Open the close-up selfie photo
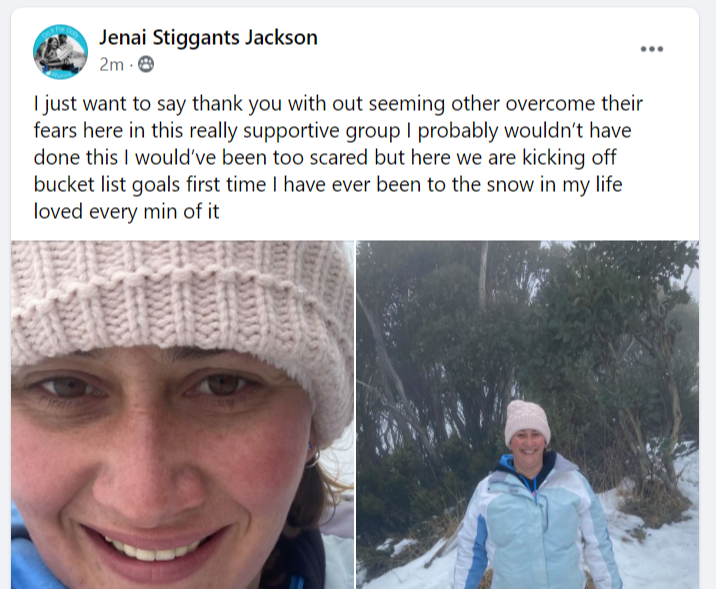This screenshot has height=589, width=716. 182,415
